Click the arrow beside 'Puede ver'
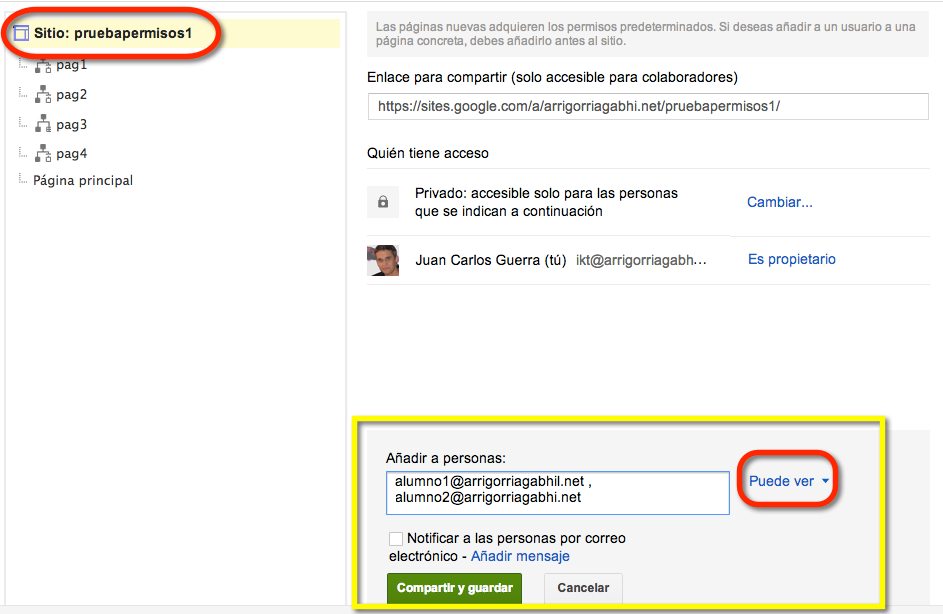The height and width of the screenshot is (614, 943). pyautogui.click(x=825, y=481)
